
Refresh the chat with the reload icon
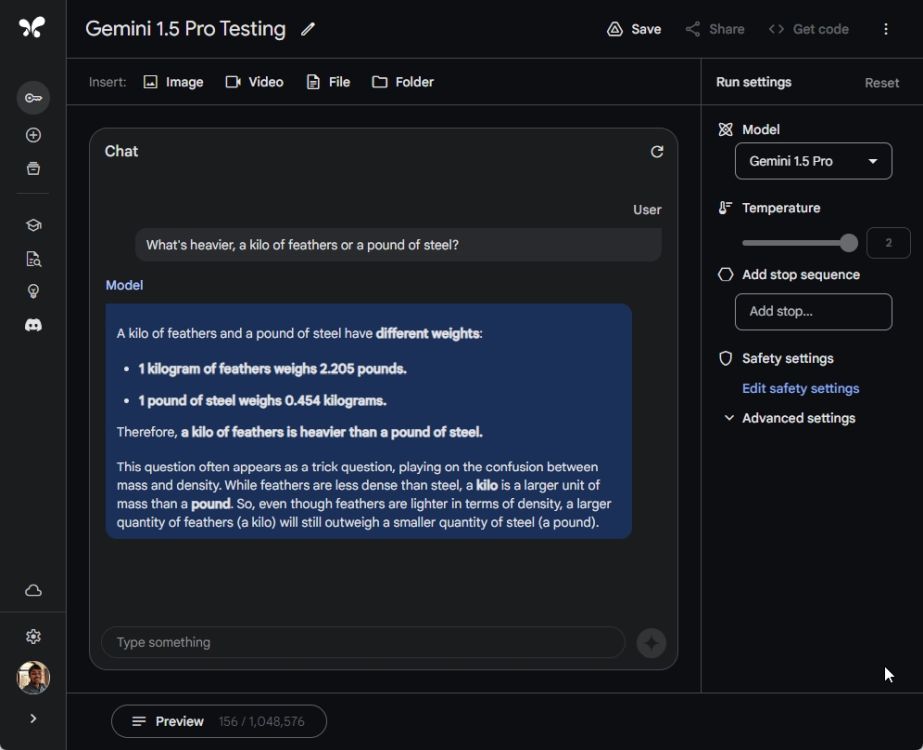[x=657, y=152]
